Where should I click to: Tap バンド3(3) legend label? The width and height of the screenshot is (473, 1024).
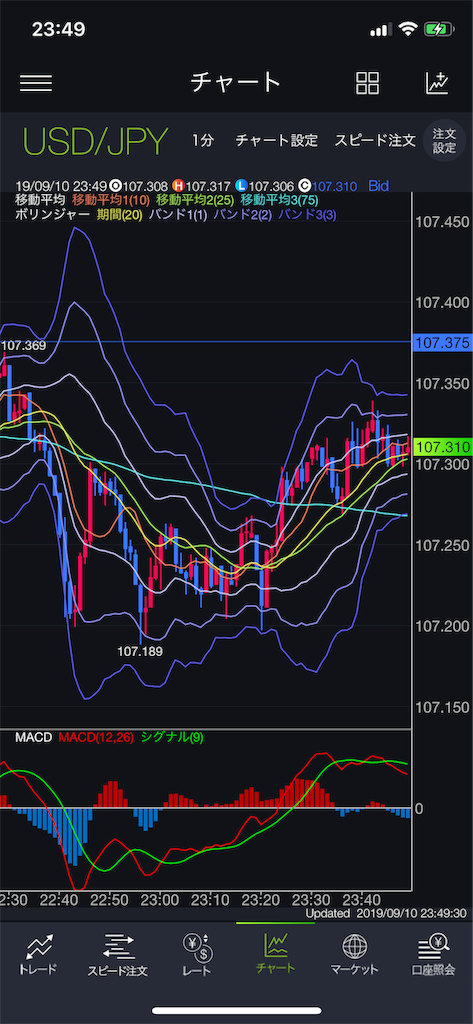[x=308, y=214]
